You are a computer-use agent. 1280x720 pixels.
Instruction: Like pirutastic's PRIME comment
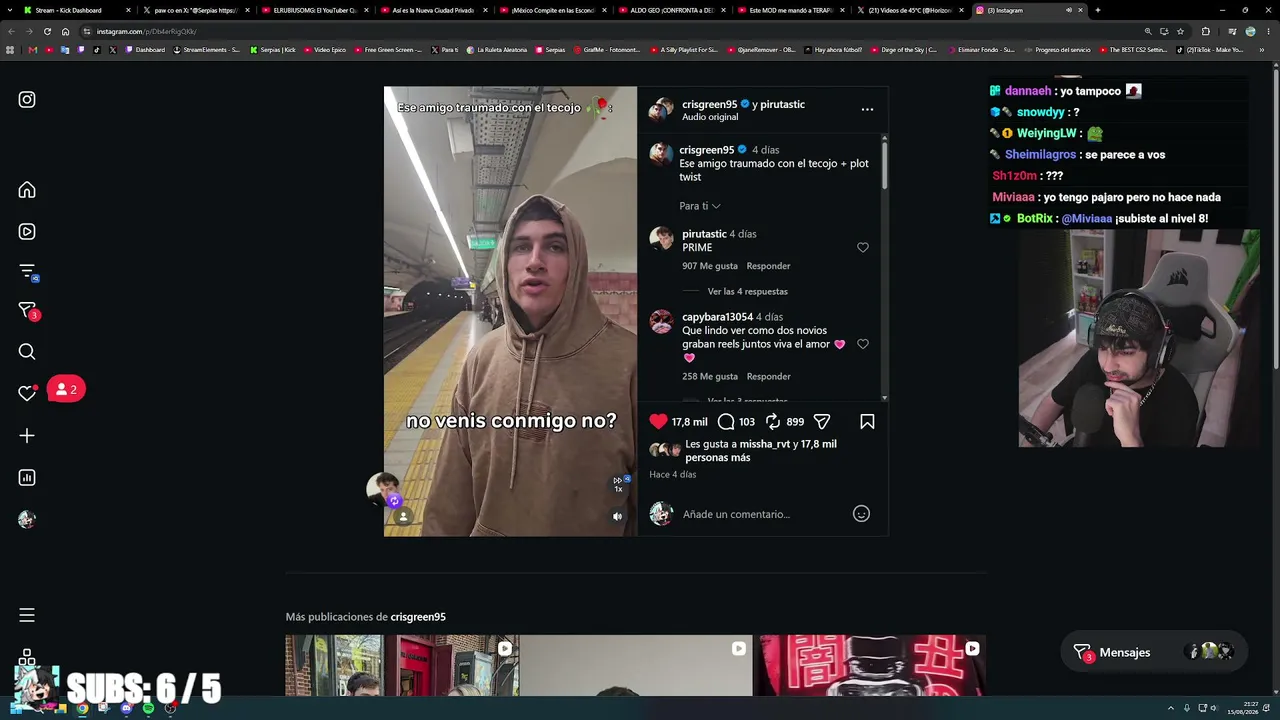(863, 248)
